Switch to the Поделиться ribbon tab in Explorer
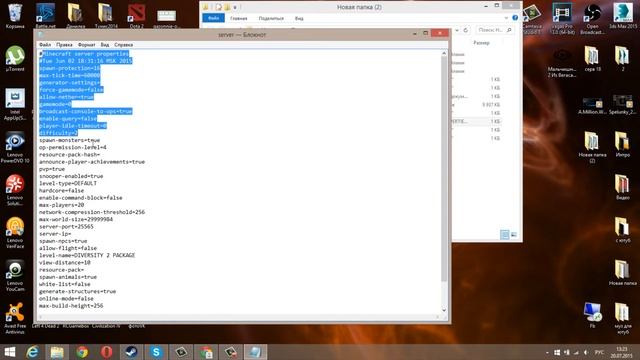Image resolution: width=640 pixels, height=360 pixels. 271,18
